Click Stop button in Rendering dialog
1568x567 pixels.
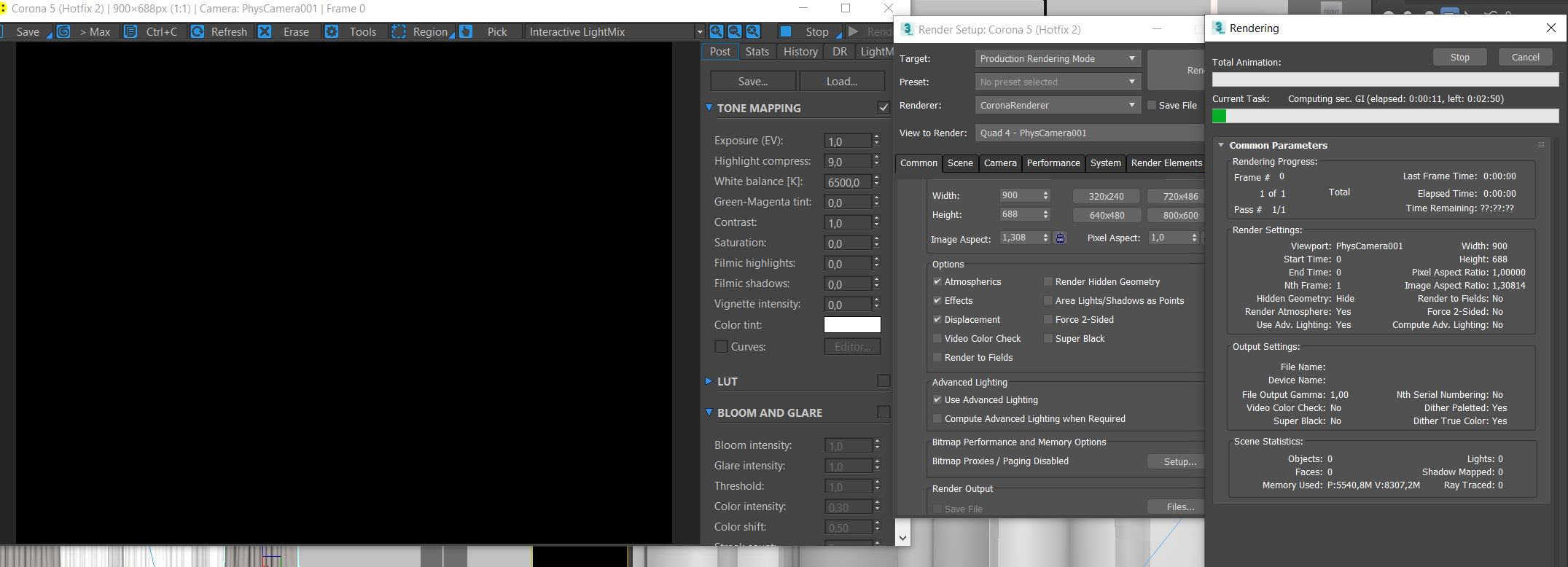[1460, 57]
